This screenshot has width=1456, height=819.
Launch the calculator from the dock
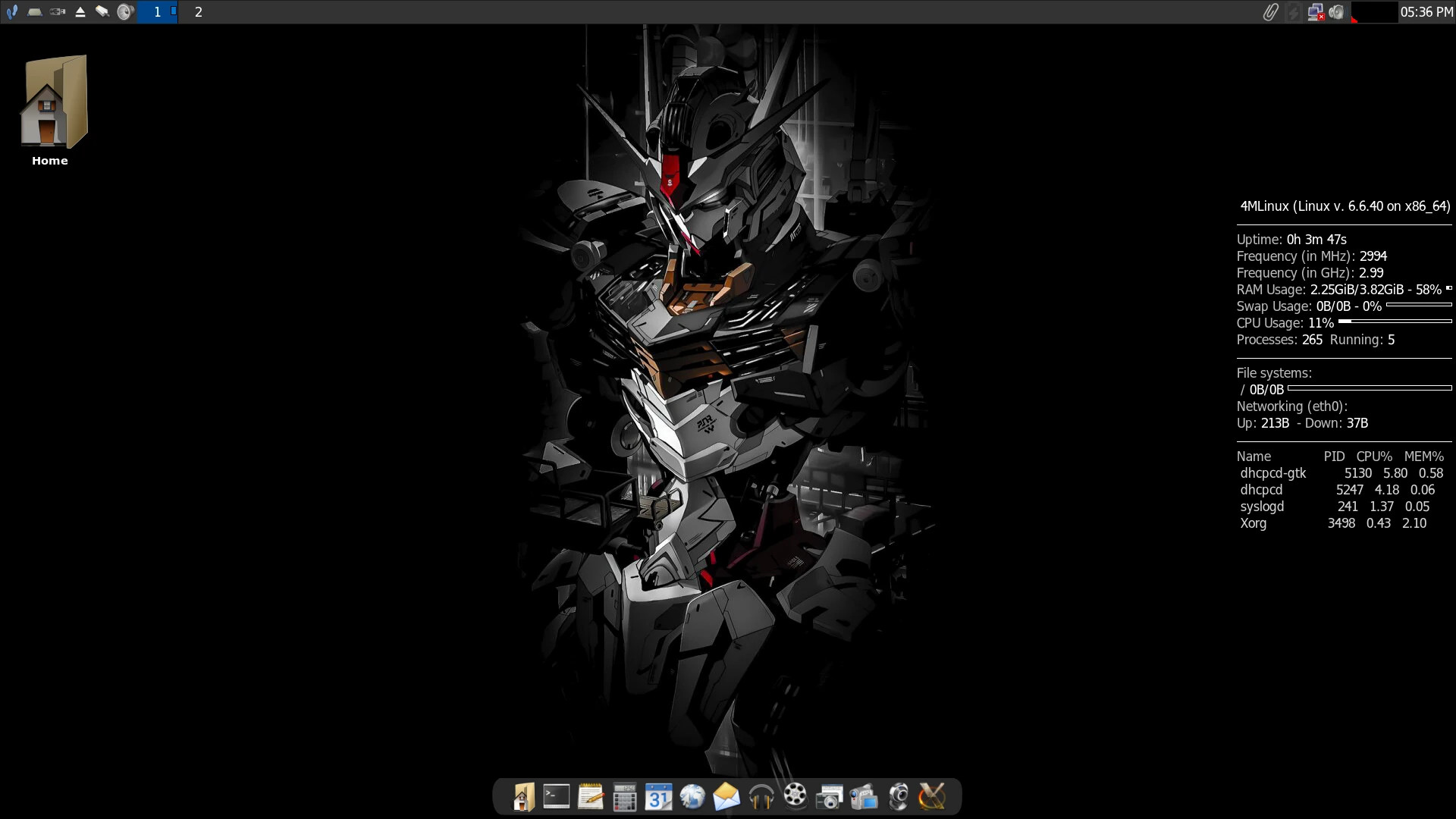coord(624,796)
